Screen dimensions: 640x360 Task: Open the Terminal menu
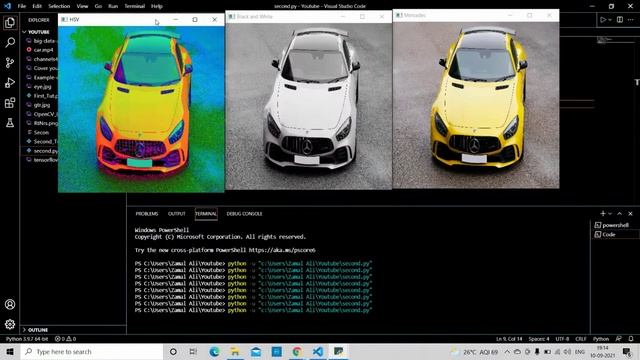point(134,6)
